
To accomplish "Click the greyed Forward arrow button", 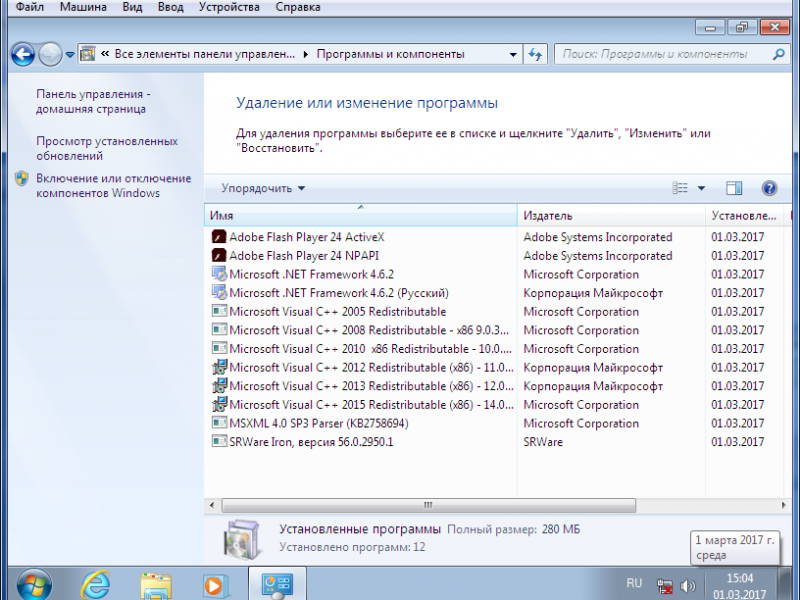I will [x=50, y=54].
